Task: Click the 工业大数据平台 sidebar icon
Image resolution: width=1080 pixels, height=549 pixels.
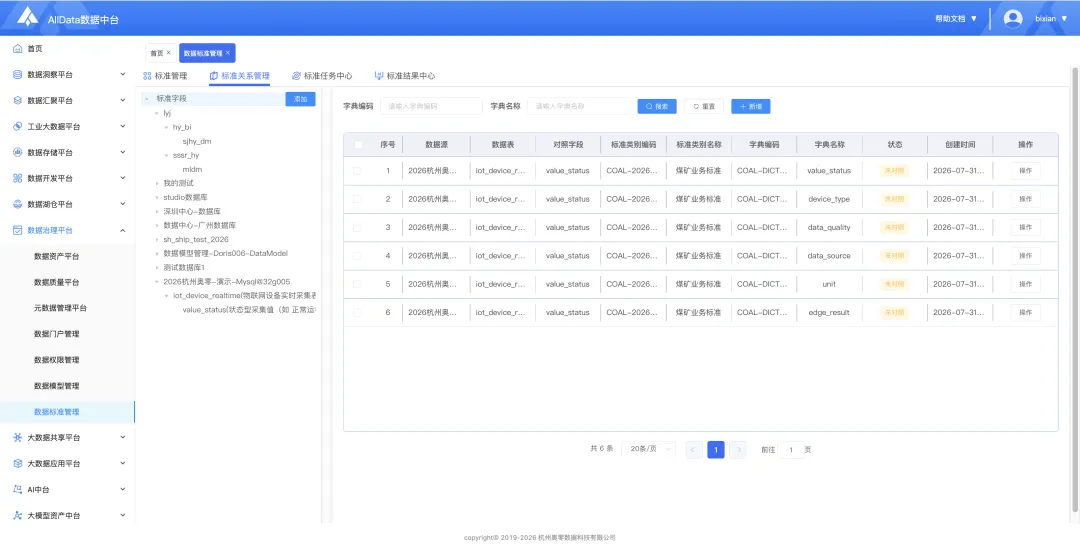Action: pos(18,127)
